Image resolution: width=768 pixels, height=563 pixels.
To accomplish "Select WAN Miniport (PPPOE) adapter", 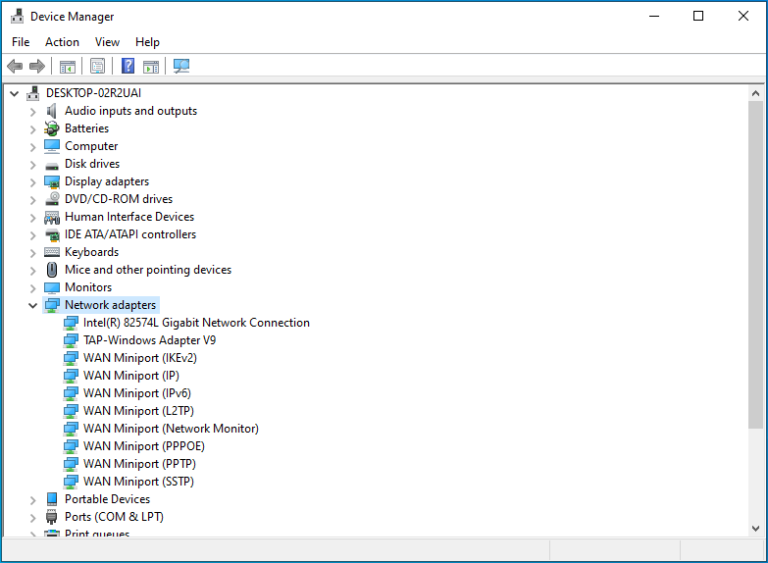I will [144, 446].
